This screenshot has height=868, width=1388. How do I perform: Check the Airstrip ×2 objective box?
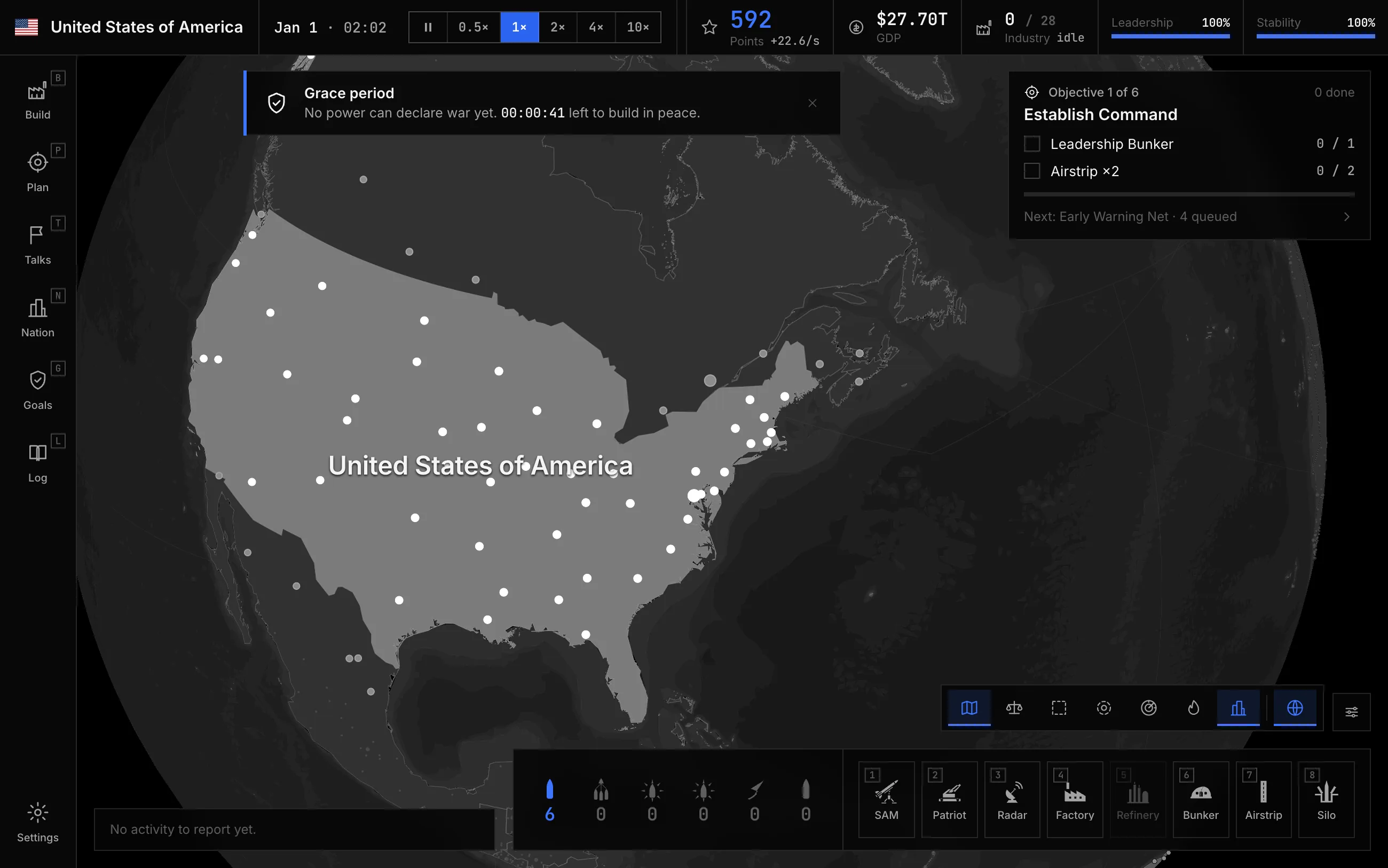(x=1032, y=171)
